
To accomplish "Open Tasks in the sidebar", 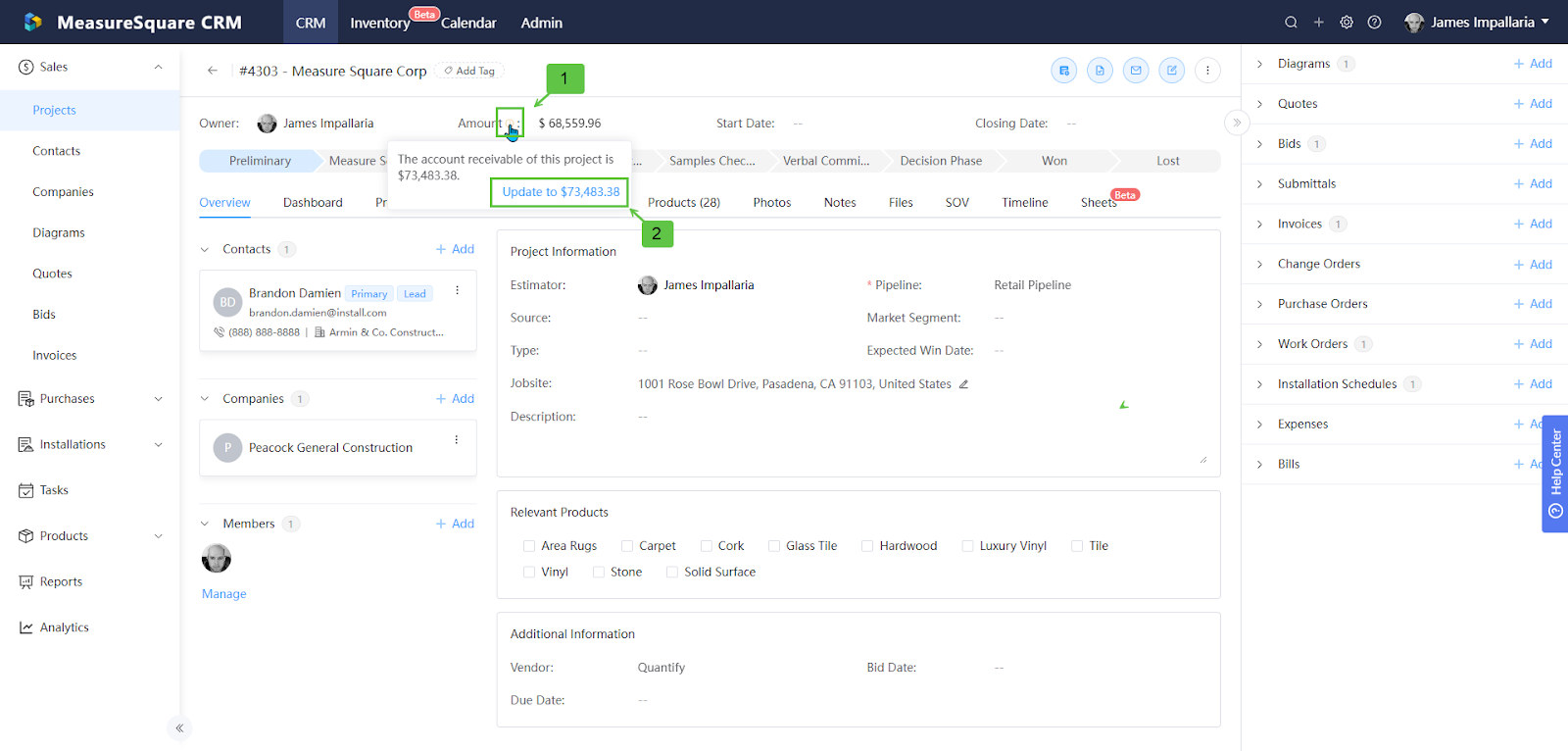I will (x=54, y=490).
